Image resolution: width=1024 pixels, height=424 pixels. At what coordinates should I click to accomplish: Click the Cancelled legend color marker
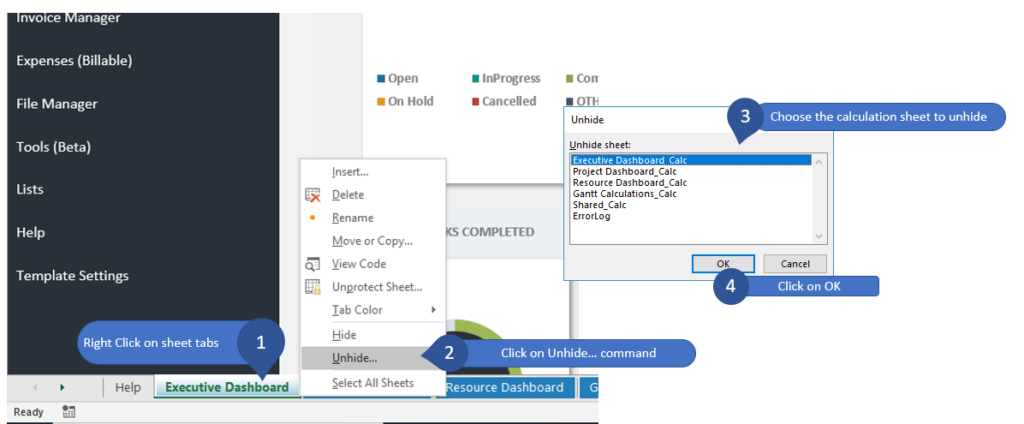click(475, 102)
